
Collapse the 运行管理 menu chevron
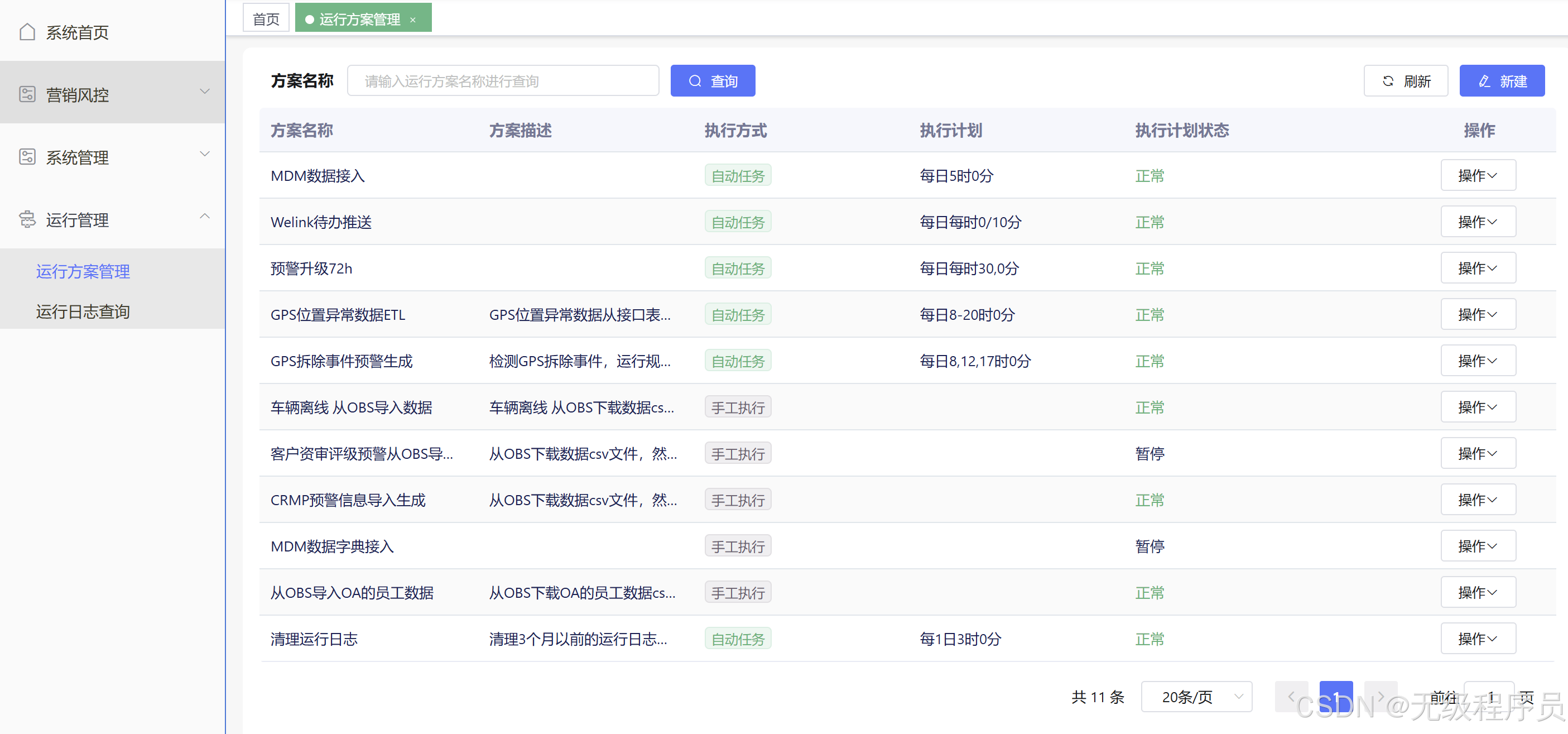click(x=205, y=216)
